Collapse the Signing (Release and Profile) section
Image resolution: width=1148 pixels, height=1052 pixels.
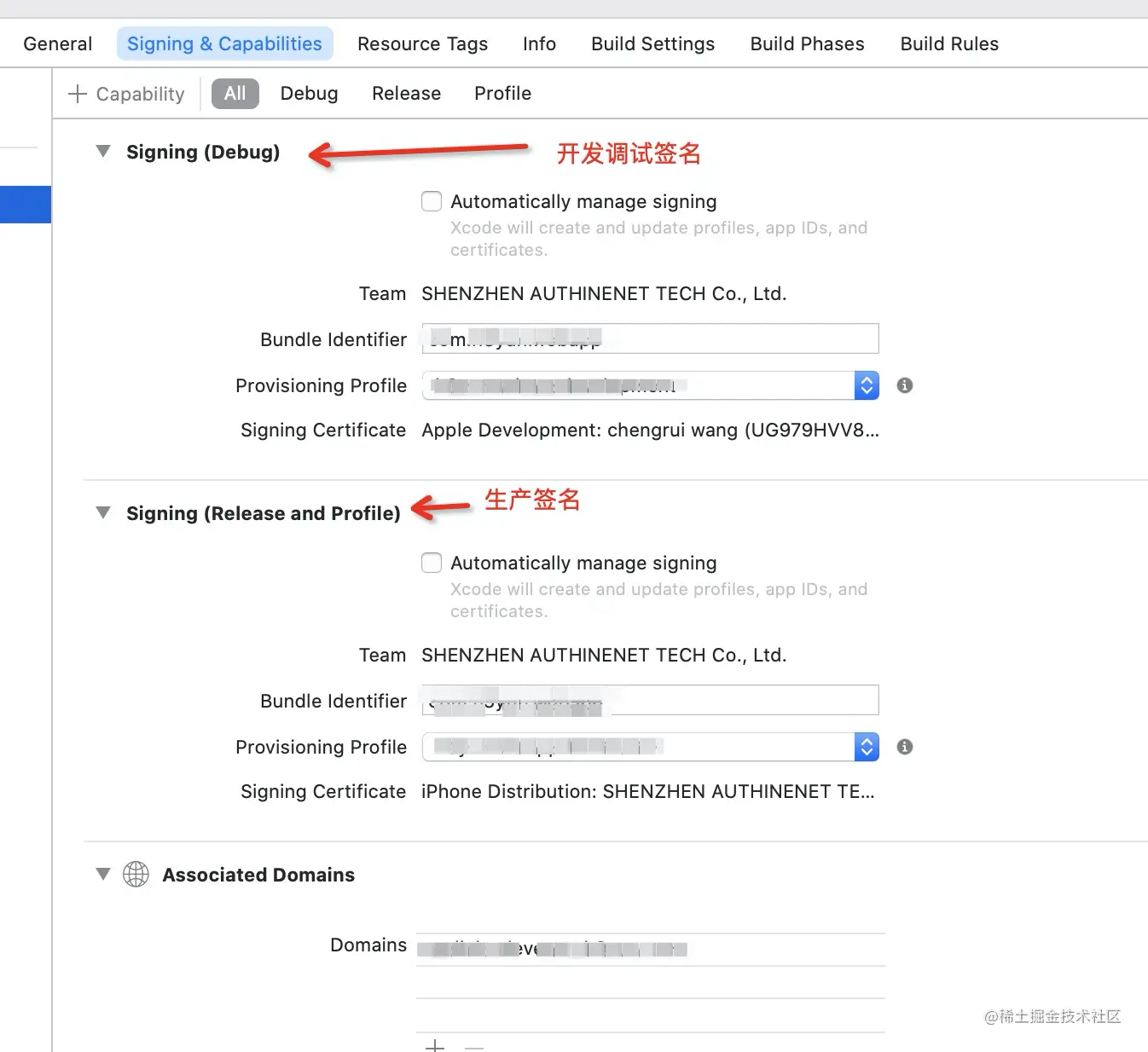click(x=103, y=513)
